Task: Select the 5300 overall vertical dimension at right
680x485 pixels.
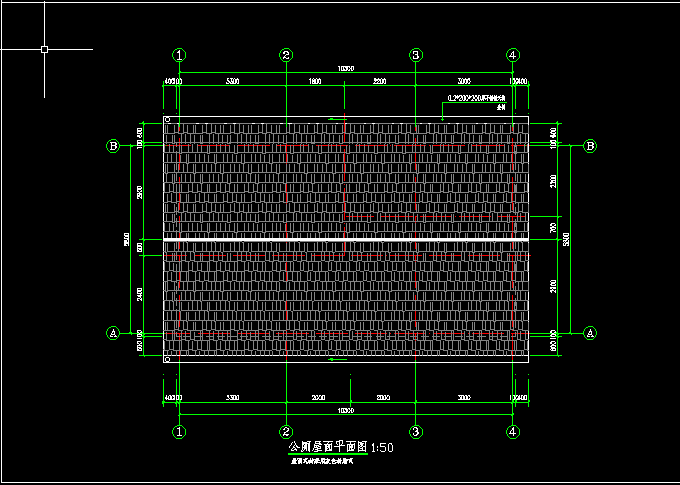Action: pyautogui.click(x=566, y=239)
